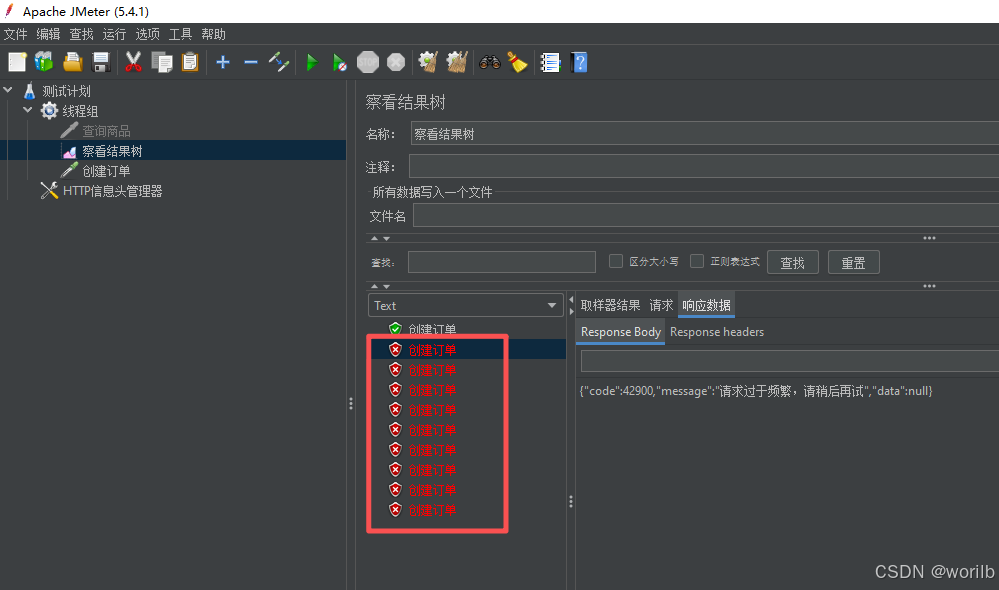The width and height of the screenshot is (999, 590).
Task: Collapse the 测试计划 tree node arrow
Action: [x=8, y=90]
